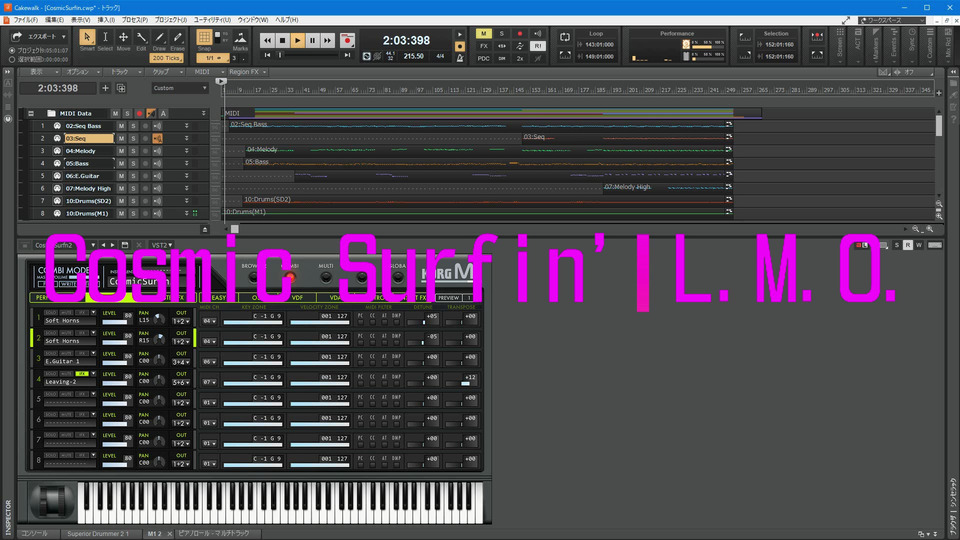The height and width of the screenshot is (540, 960).
Task: Rewind the transport
Action: tap(268, 40)
